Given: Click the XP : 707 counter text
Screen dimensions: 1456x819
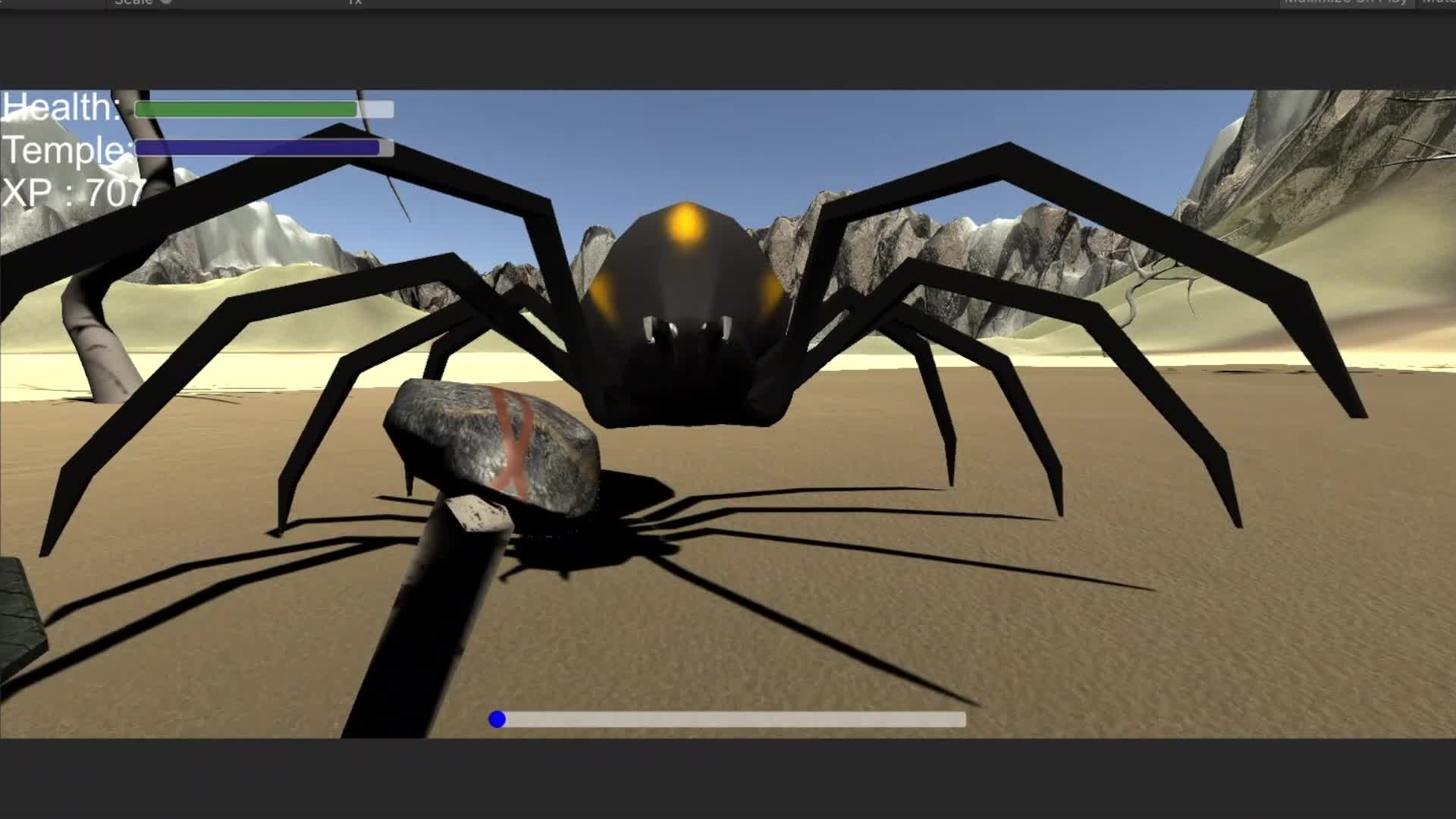Looking at the screenshot, I should (74, 193).
